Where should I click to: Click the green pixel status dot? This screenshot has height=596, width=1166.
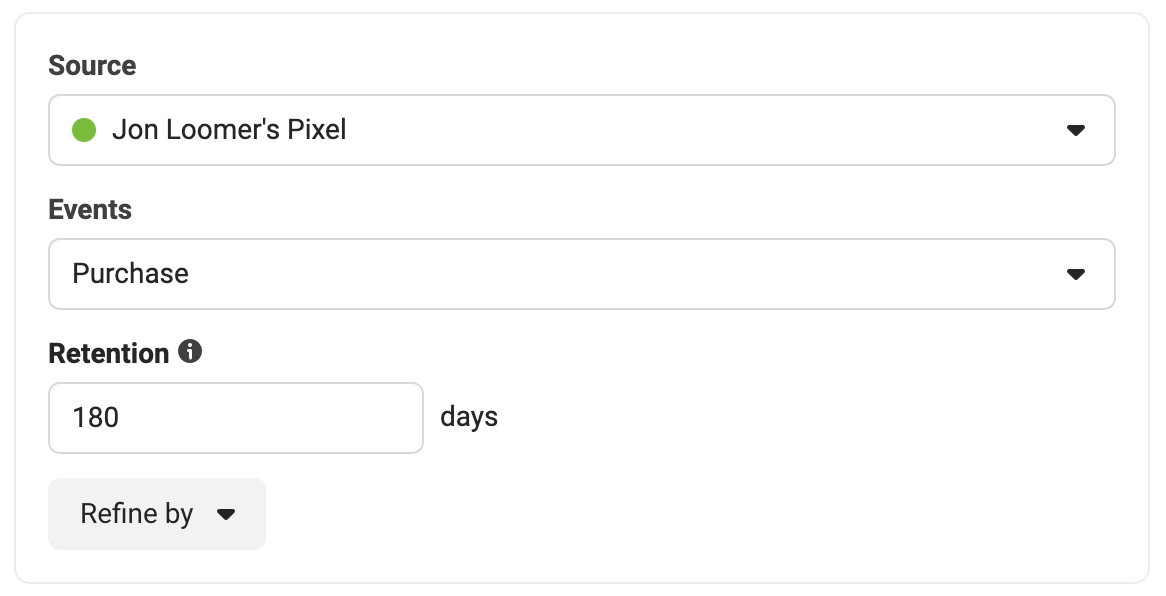(84, 129)
